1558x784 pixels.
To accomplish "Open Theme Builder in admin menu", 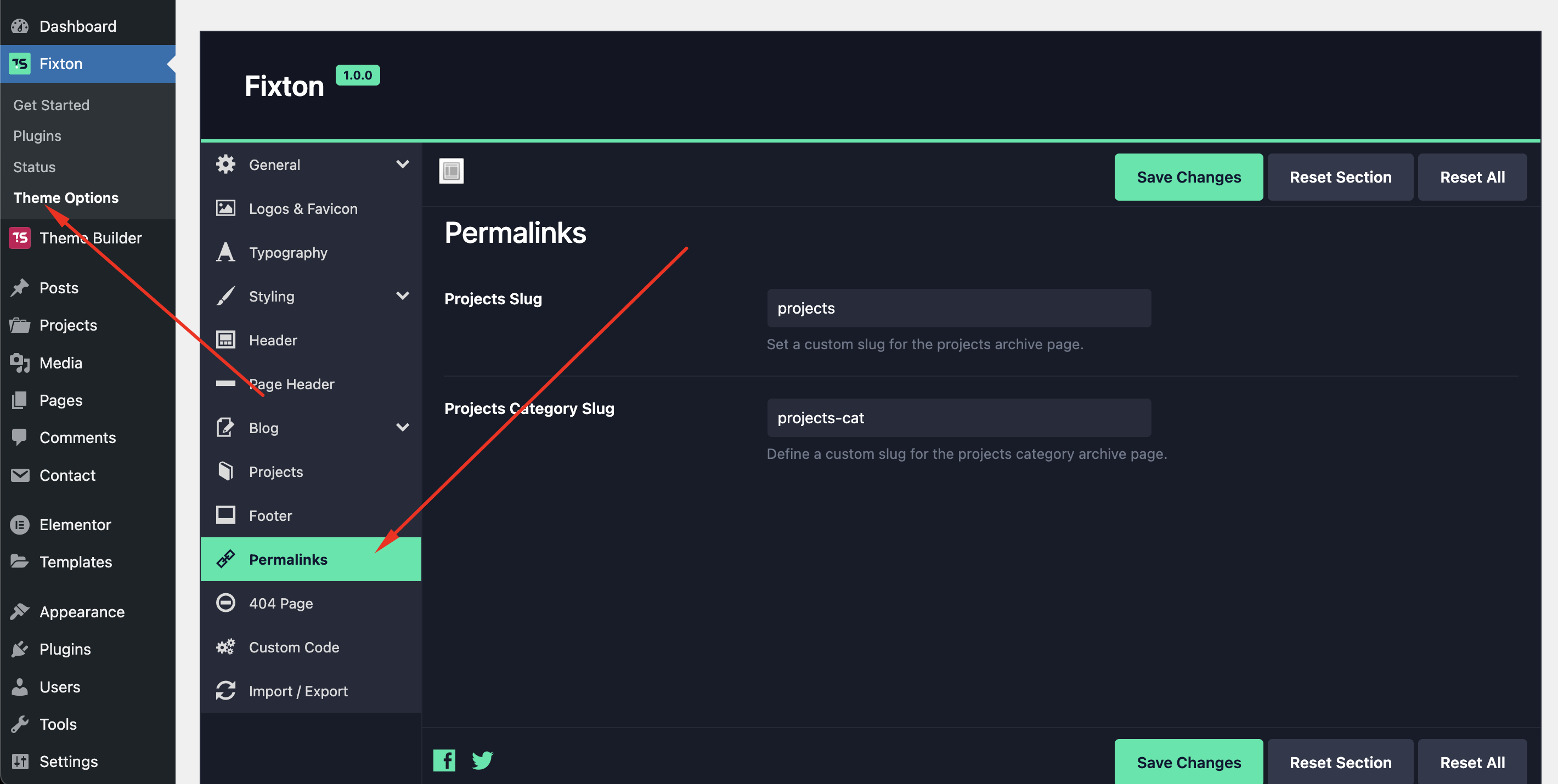I will tap(90, 237).
